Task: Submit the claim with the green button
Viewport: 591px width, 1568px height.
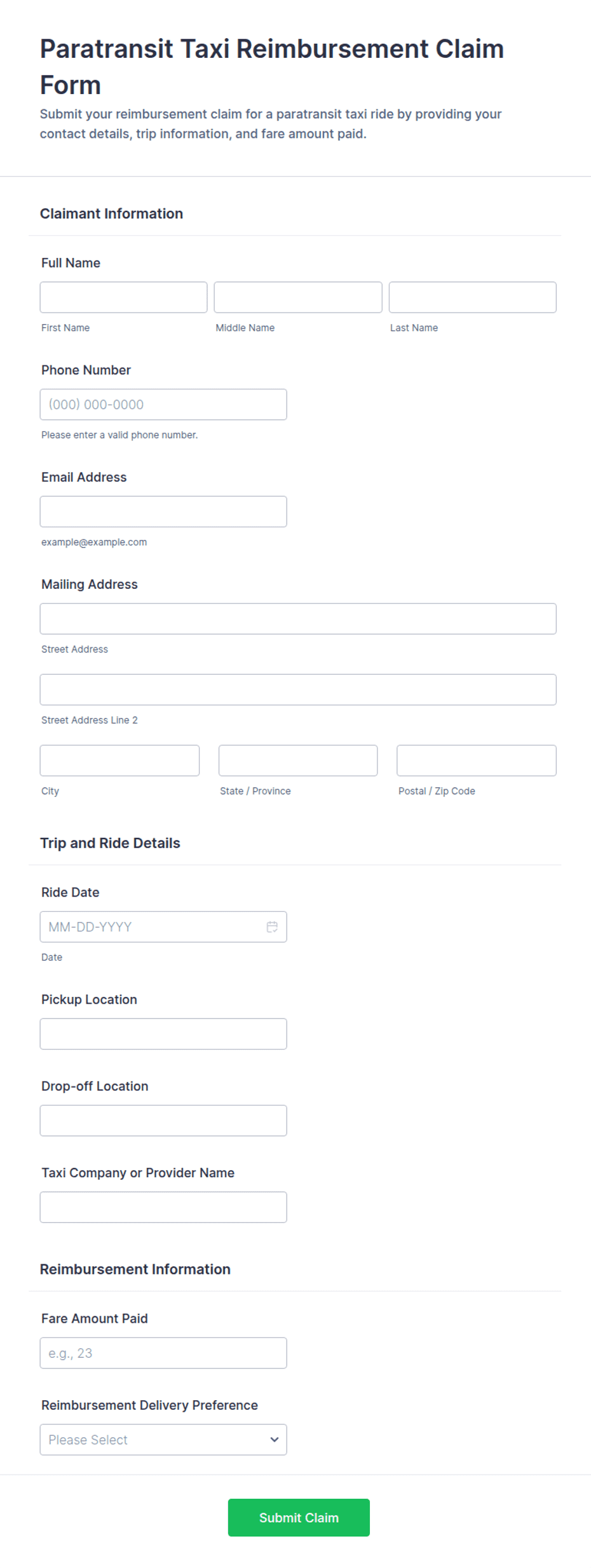Action: 299,1518
